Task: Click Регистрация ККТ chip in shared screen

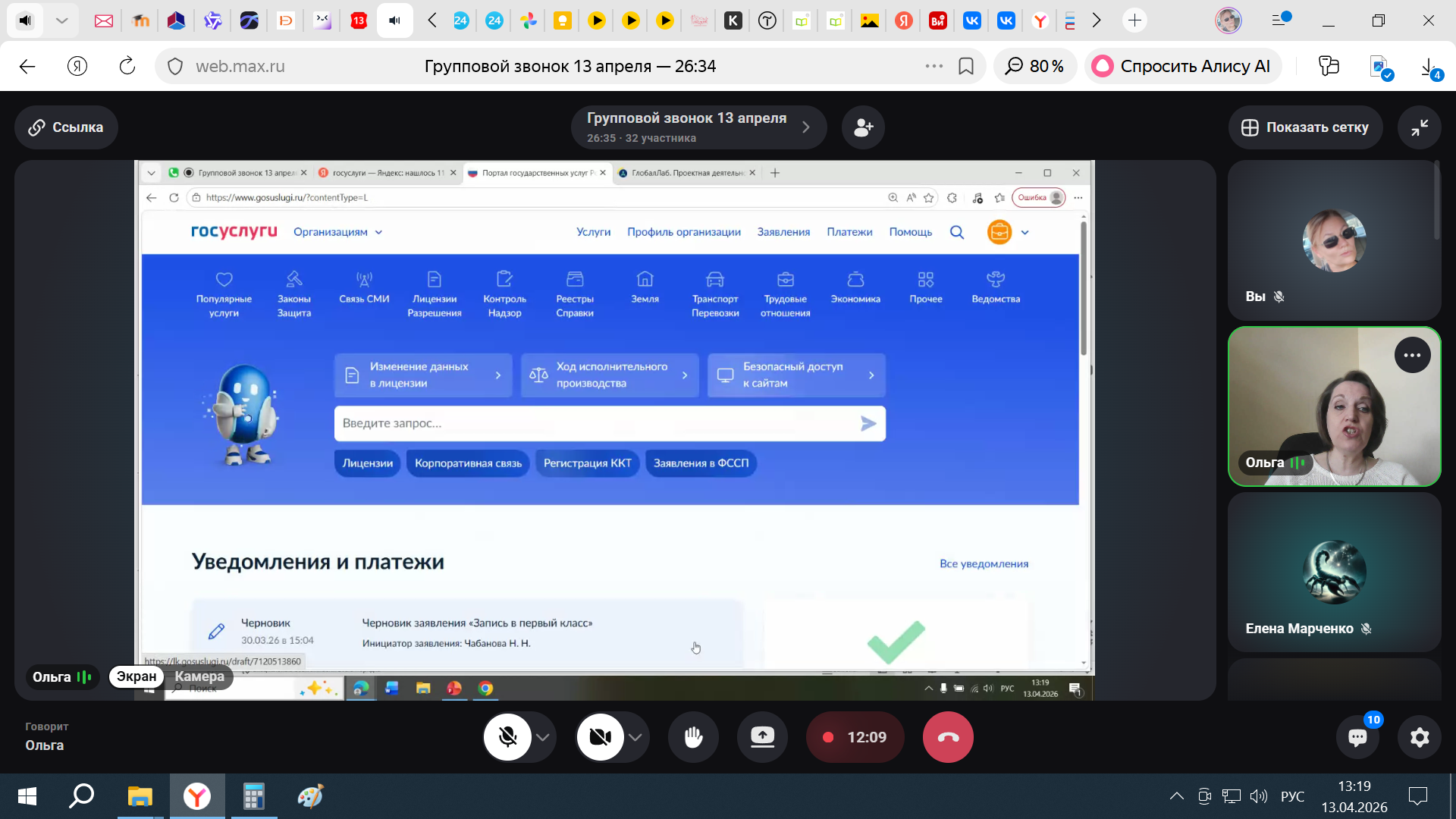Action: tap(587, 463)
